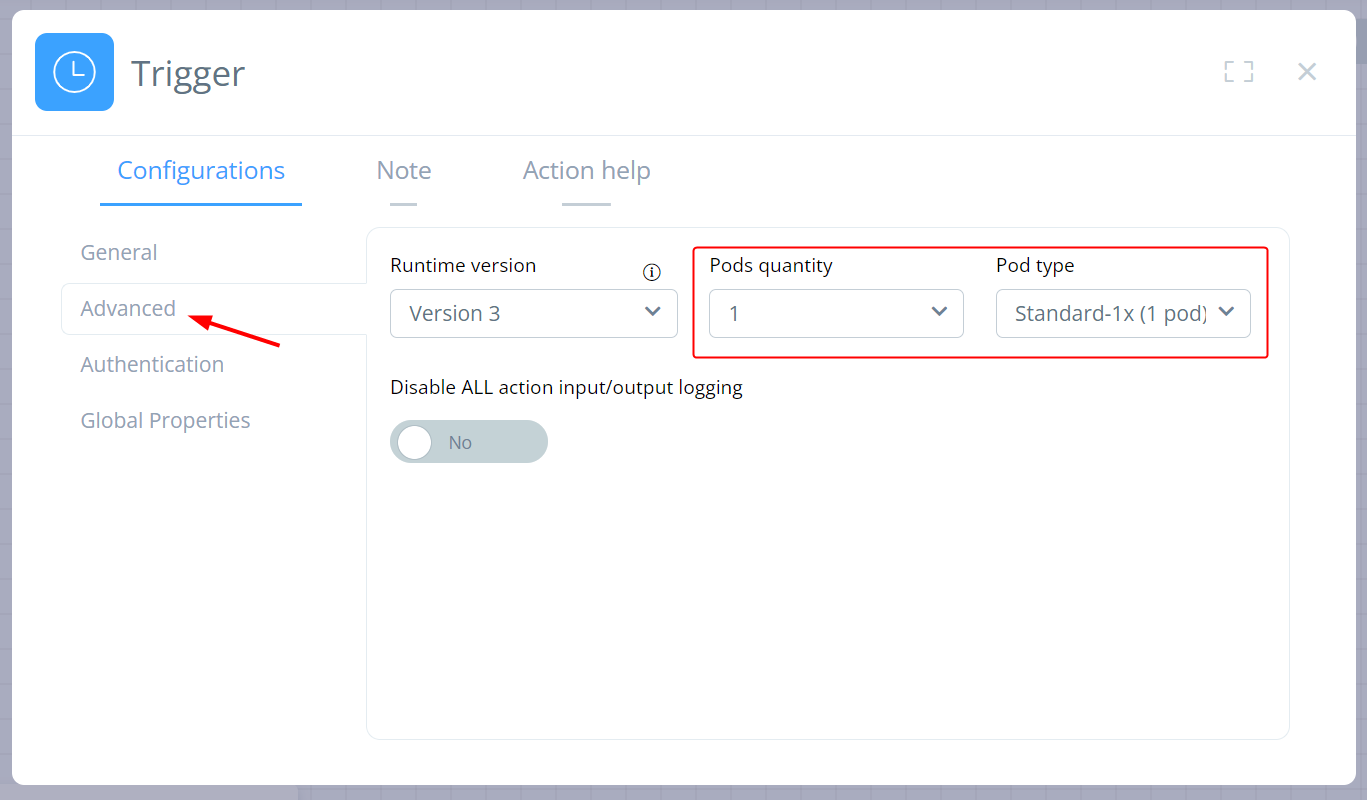
Task: Expand the dialog with the fullscreen icon
Action: pos(1238,72)
